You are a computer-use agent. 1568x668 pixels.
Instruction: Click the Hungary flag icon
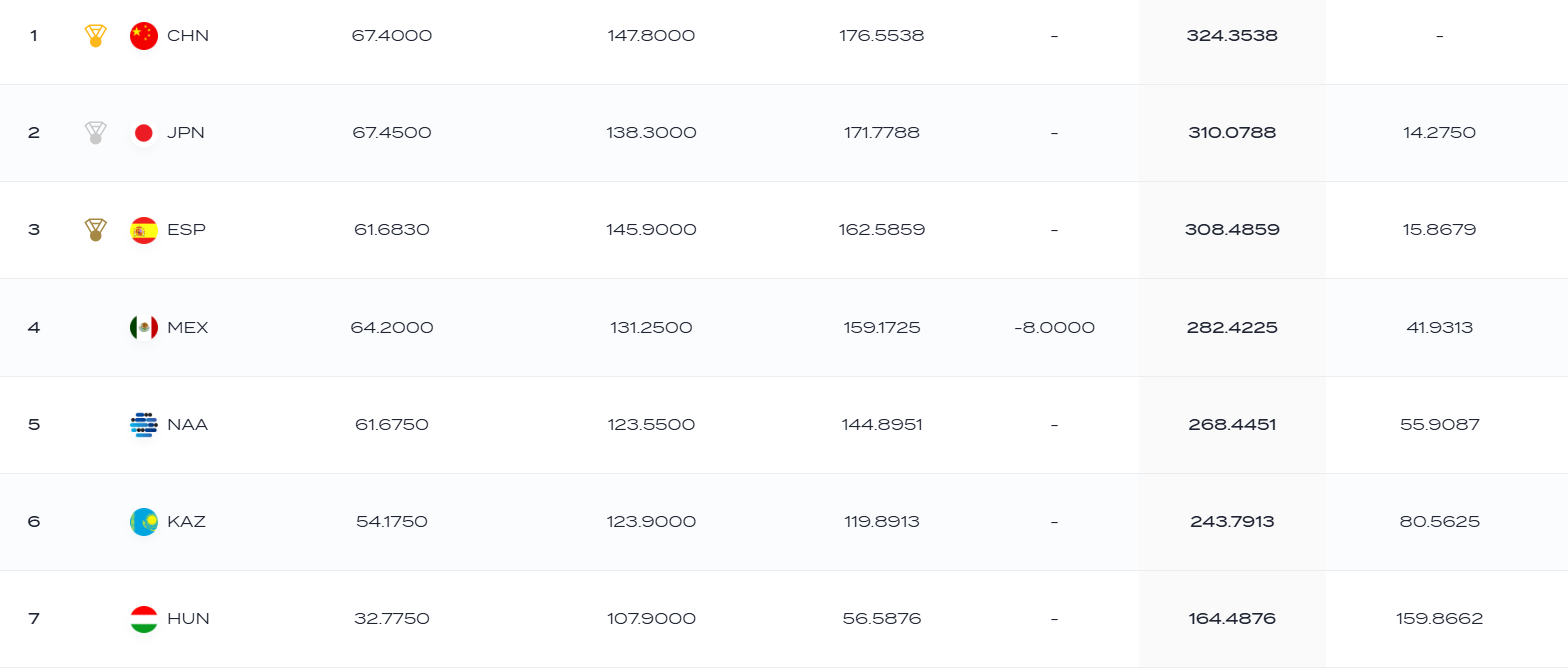tap(144, 619)
